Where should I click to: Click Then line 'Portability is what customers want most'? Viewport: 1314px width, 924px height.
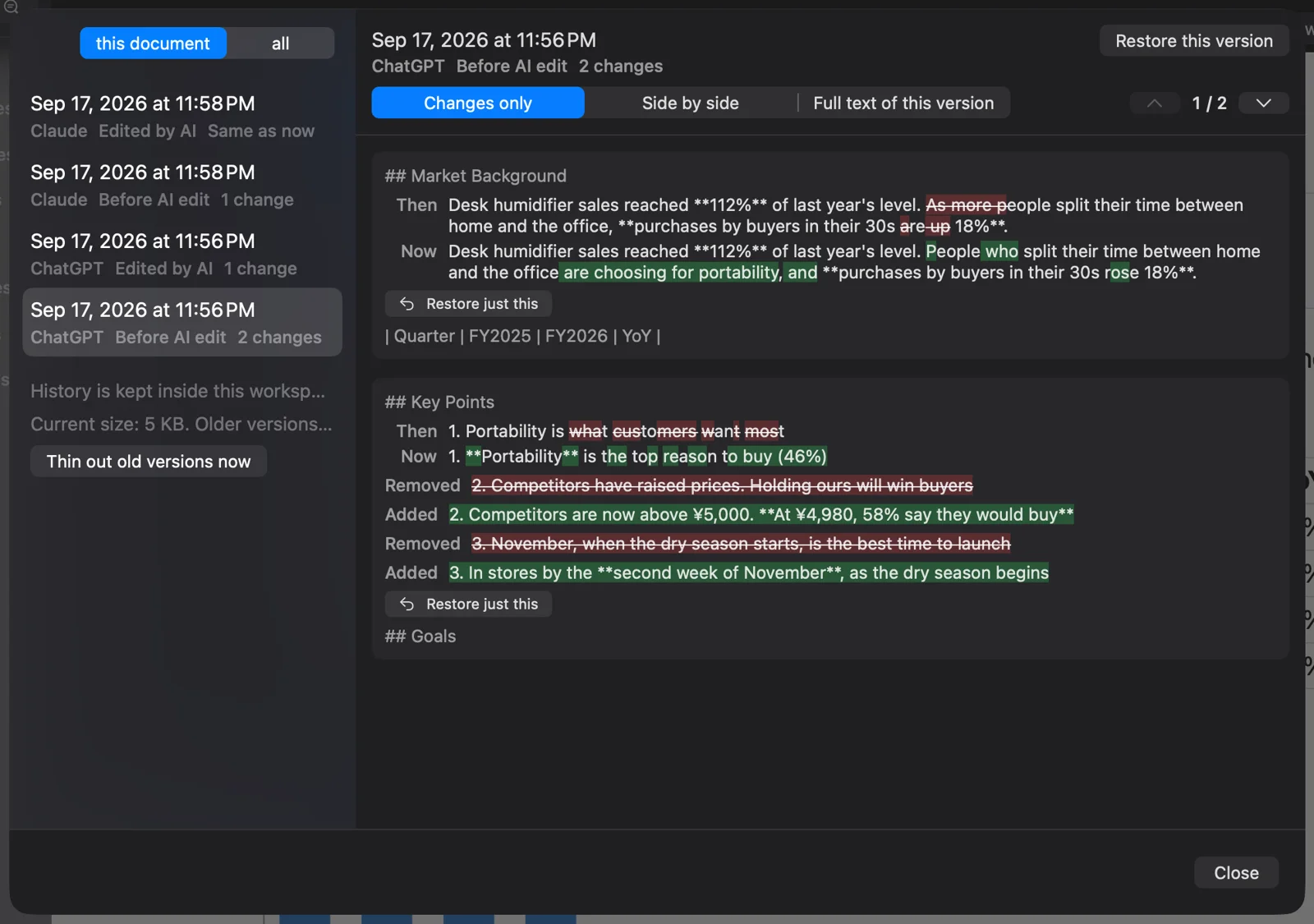[x=616, y=431]
